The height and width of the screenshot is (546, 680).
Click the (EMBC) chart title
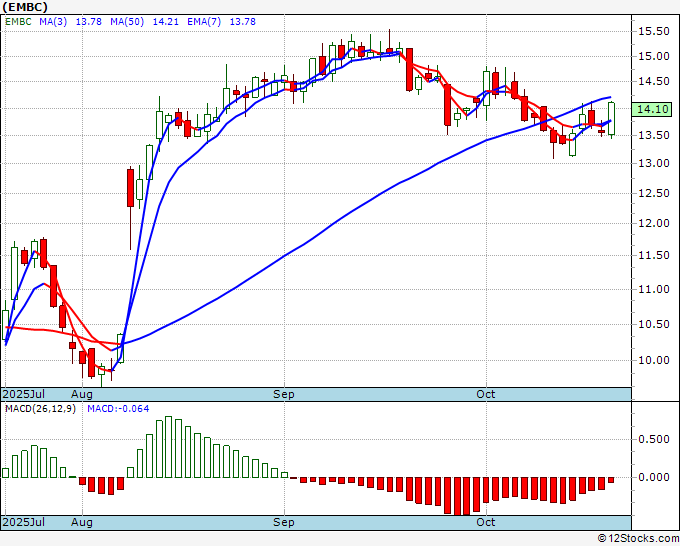(x=25, y=7)
